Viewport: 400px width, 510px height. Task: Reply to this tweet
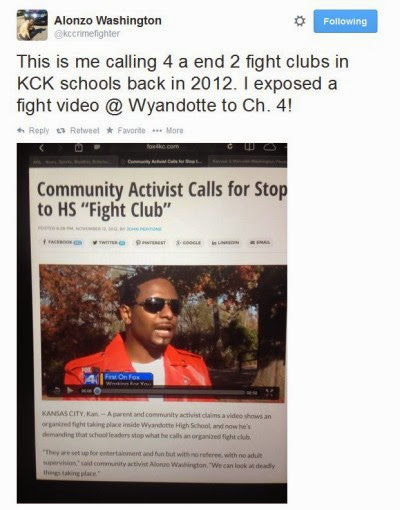point(33,130)
